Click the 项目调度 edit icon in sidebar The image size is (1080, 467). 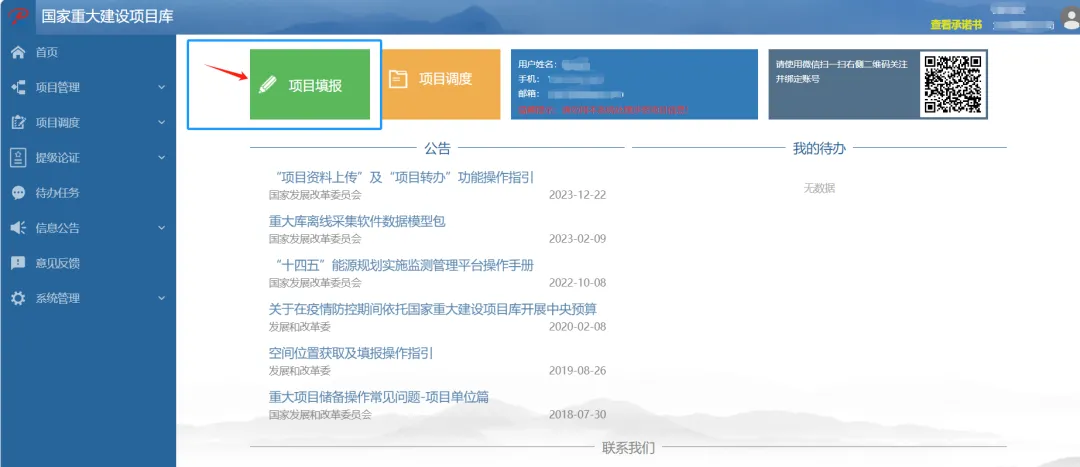point(17,122)
